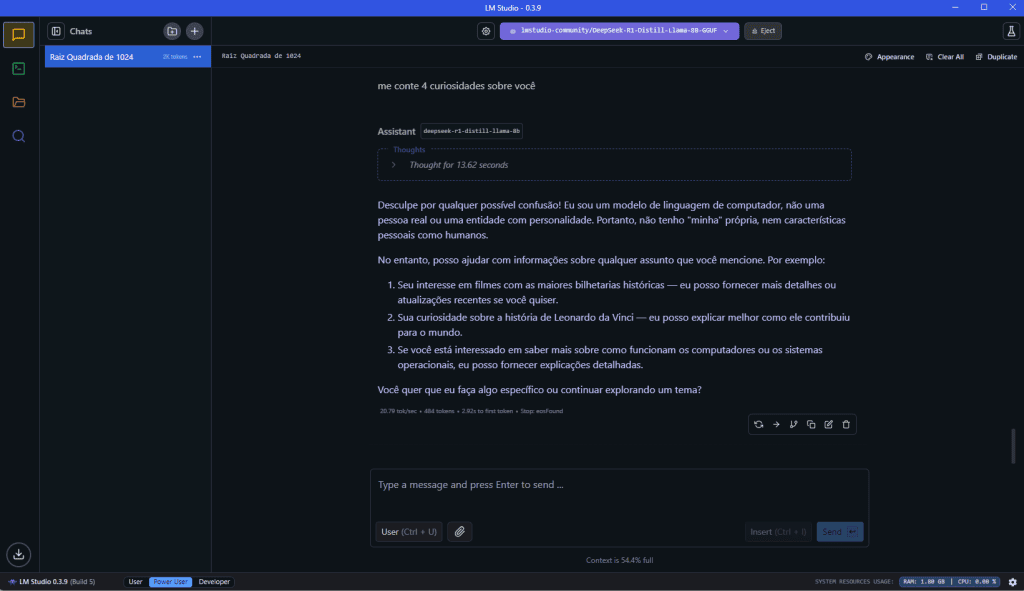Attach a file to your message

click(459, 531)
